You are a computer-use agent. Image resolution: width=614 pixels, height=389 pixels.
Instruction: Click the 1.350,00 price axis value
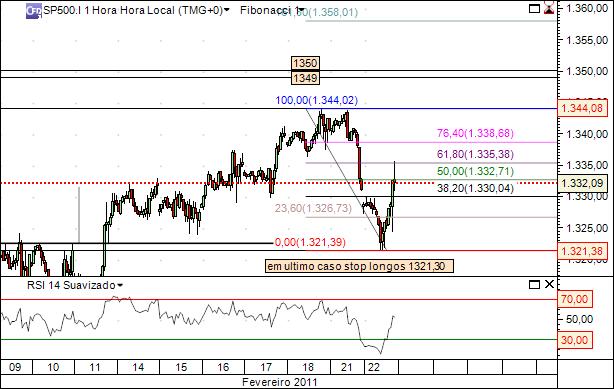[x=587, y=71]
